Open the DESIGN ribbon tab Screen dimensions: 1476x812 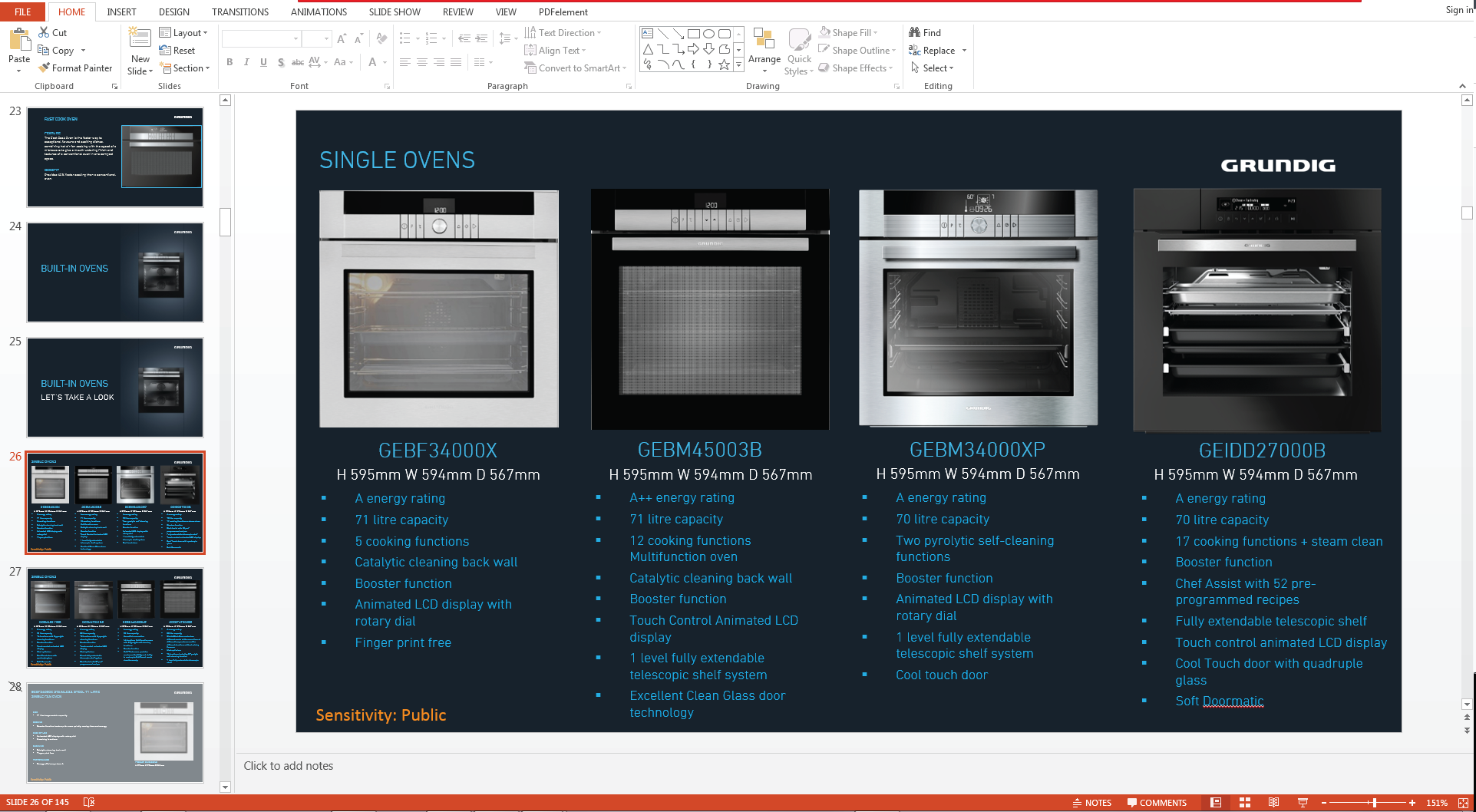coord(173,12)
